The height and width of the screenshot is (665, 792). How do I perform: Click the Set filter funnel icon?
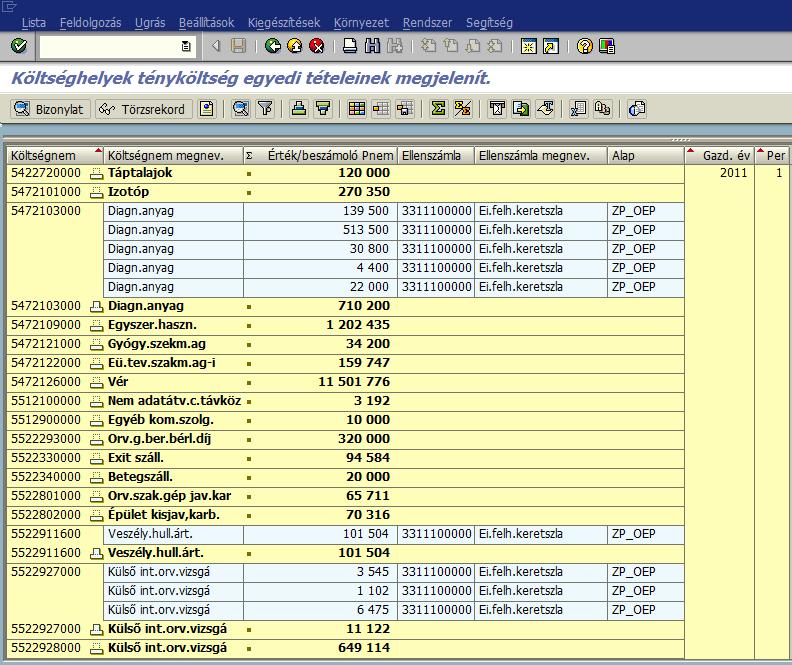[x=265, y=109]
